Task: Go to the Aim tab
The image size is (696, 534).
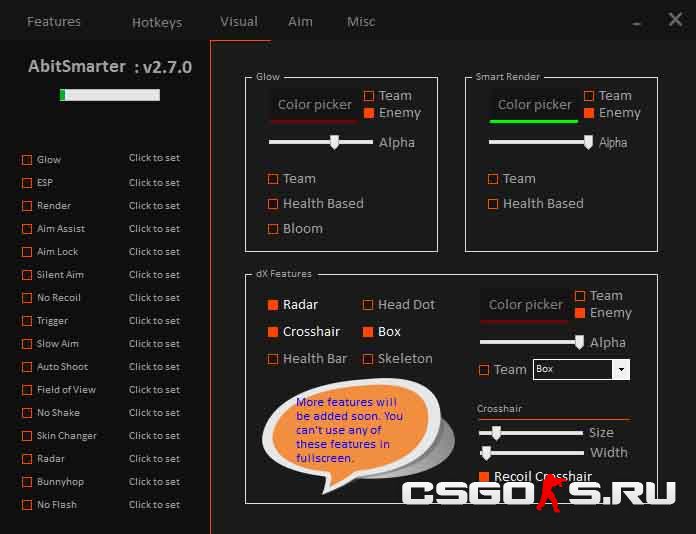Action: click(300, 22)
